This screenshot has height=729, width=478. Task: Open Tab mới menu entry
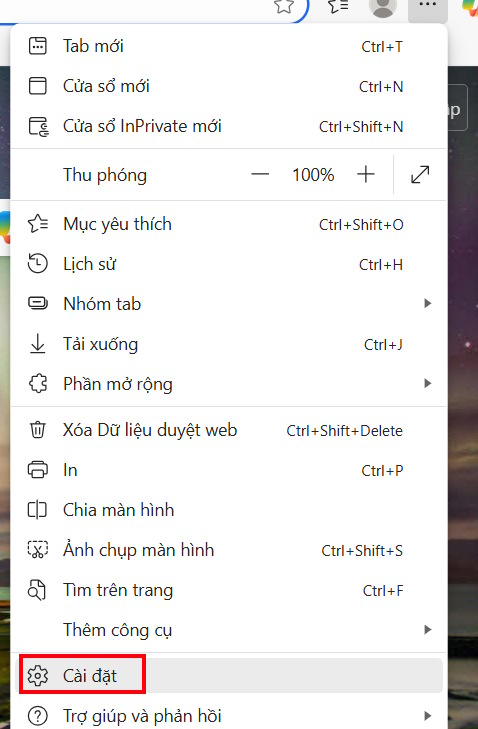[228, 46]
